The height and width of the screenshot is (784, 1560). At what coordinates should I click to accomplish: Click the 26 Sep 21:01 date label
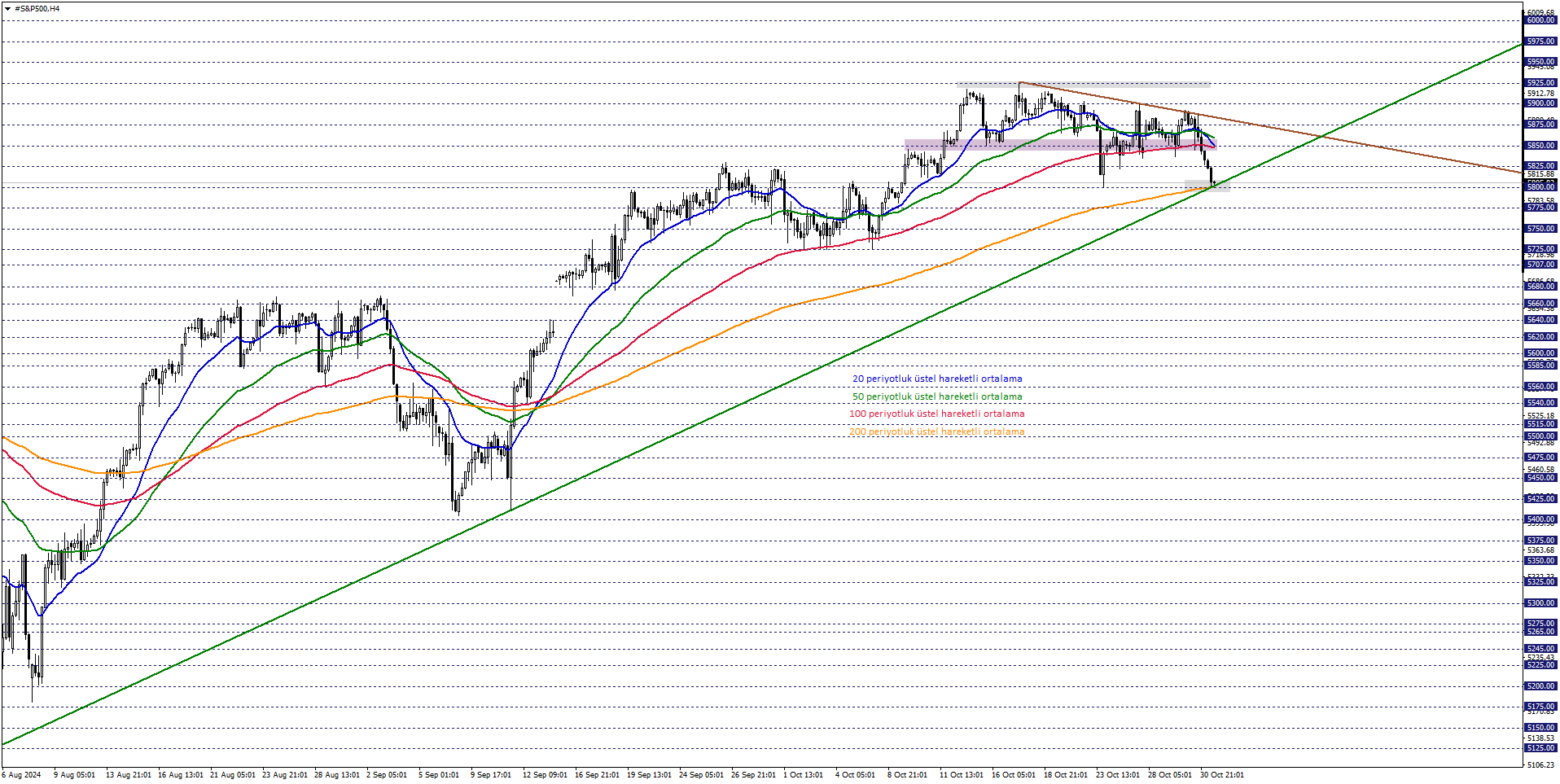[754, 775]
